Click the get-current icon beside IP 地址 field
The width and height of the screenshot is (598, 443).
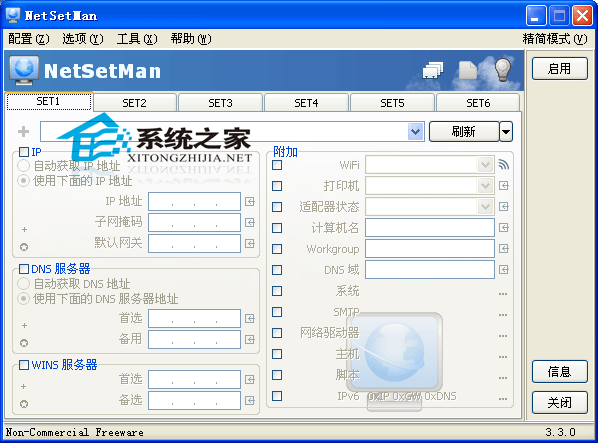pos(250,202)
